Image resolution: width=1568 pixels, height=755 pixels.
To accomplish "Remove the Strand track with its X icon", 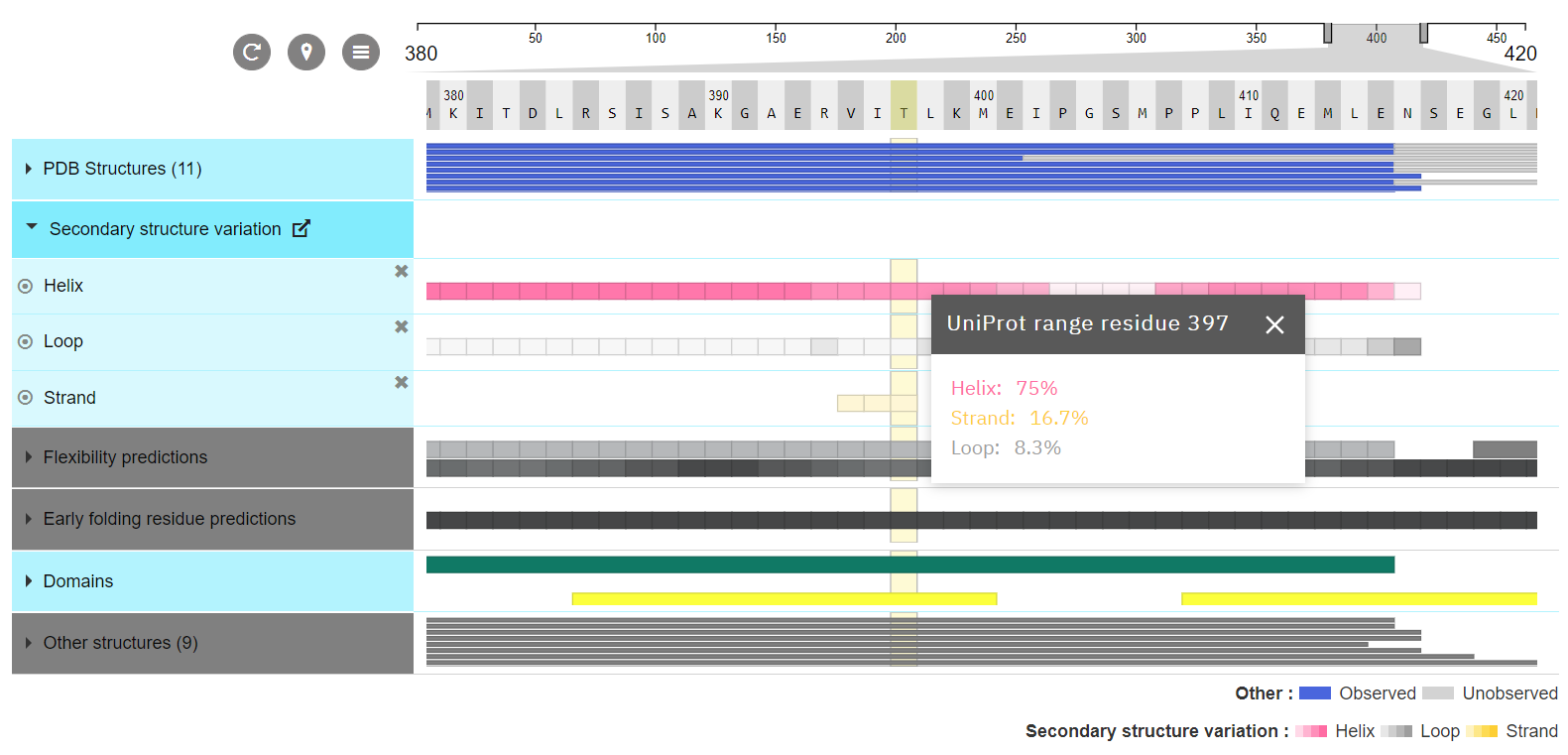I will tap(402, 382).
